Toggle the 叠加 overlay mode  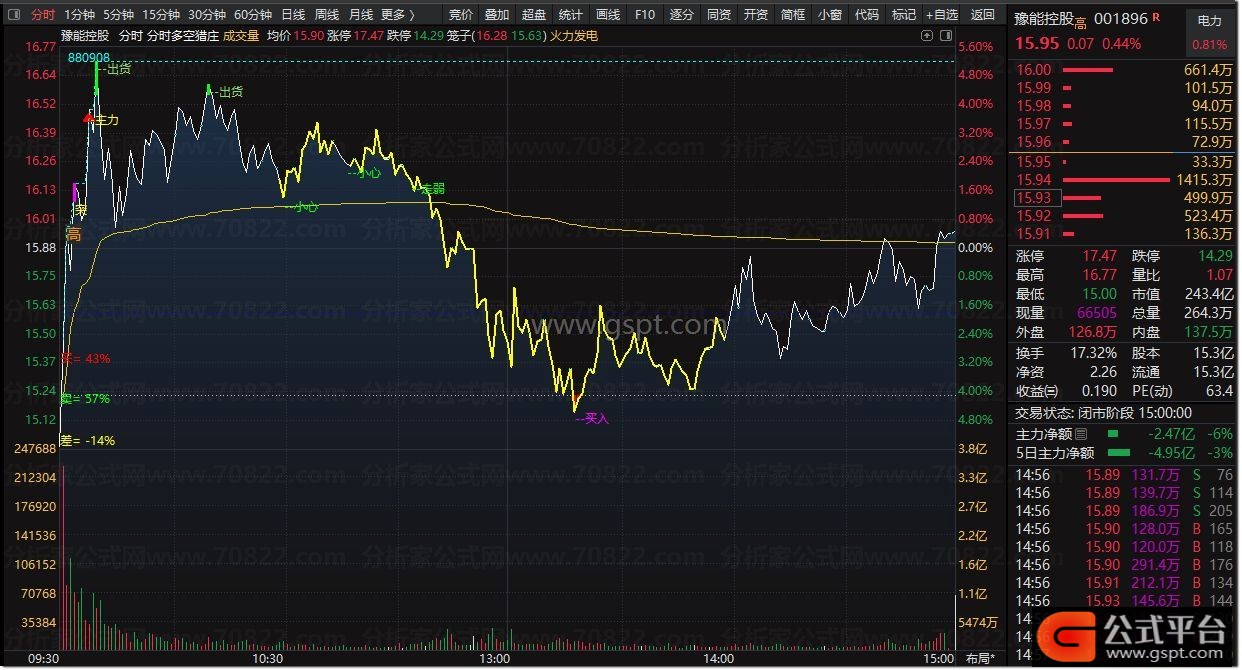point(497,14)
